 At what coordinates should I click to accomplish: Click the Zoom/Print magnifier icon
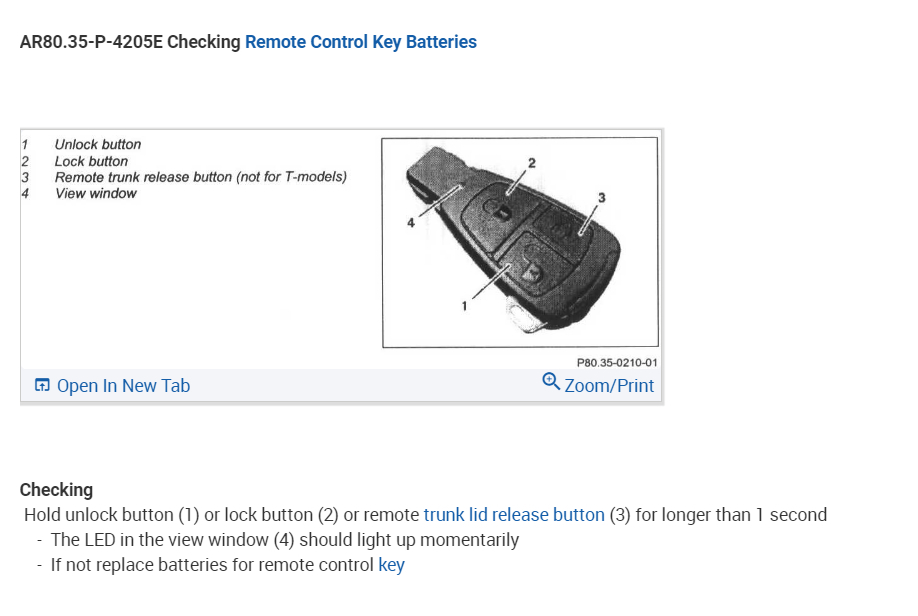point(550,381)
